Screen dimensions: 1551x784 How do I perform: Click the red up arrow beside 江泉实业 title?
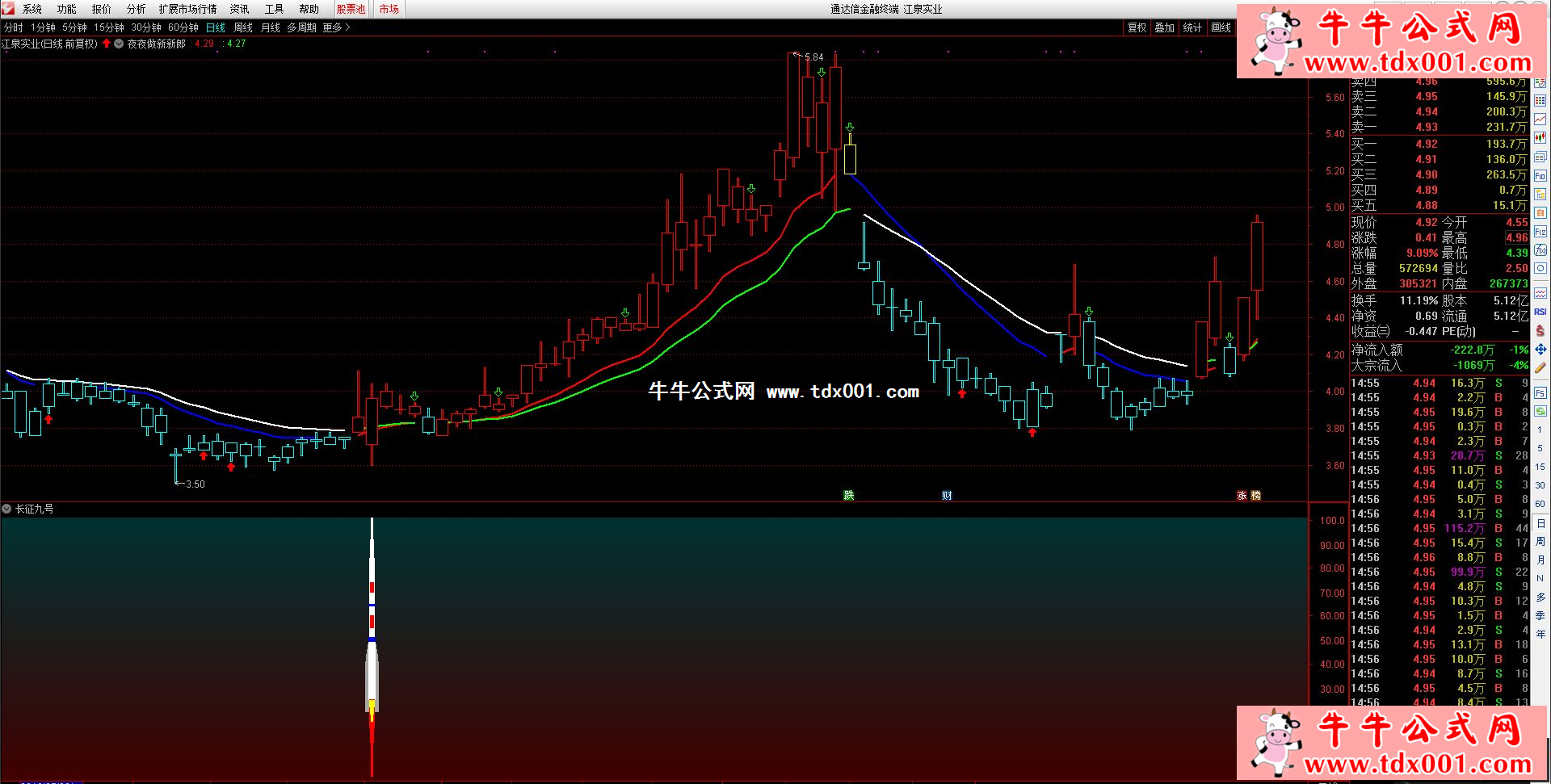click(107, 44)
